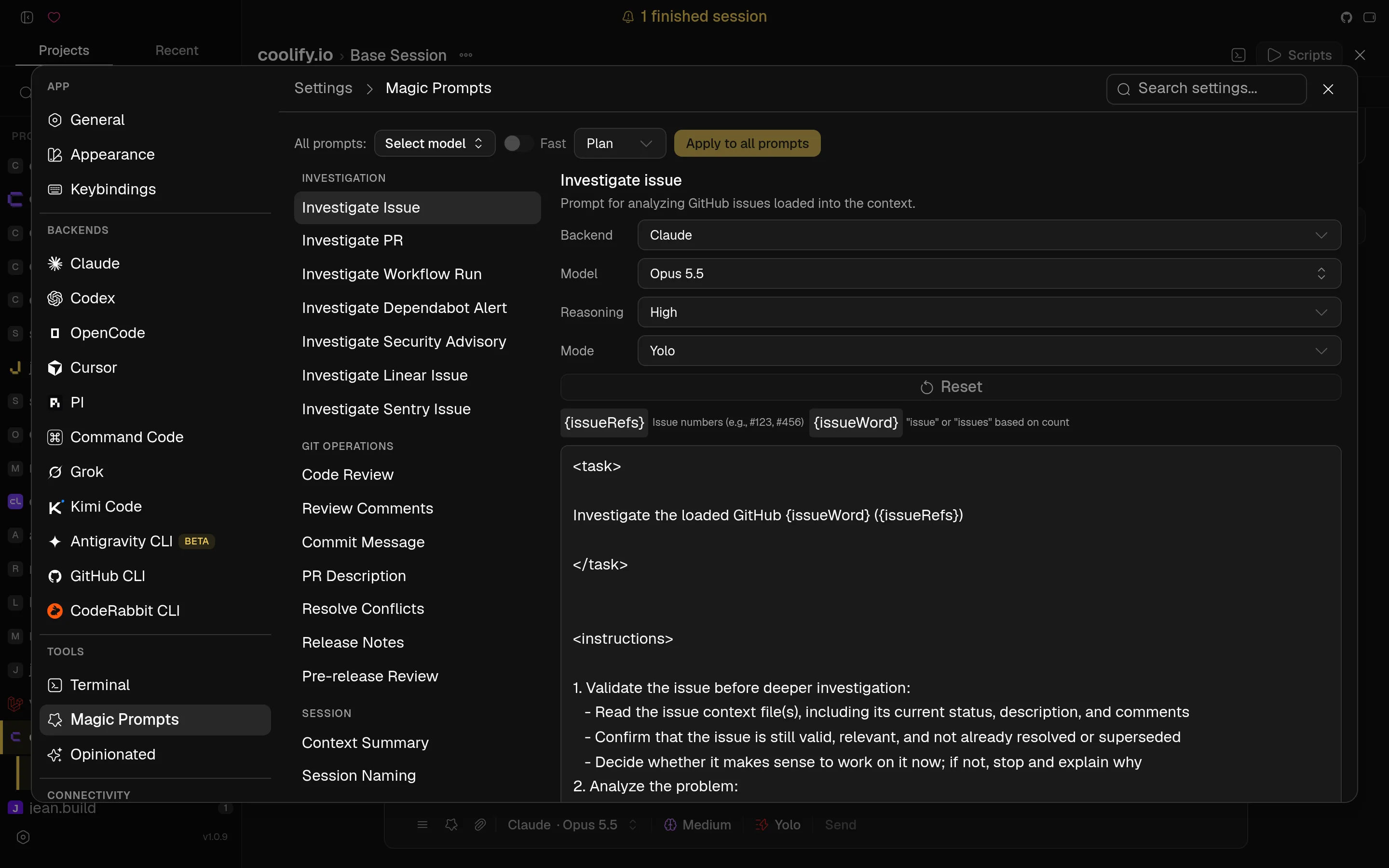Close the settings dialog
Image resolution: width=1389 pixels, height=868 pixels.
[1328, 89]
